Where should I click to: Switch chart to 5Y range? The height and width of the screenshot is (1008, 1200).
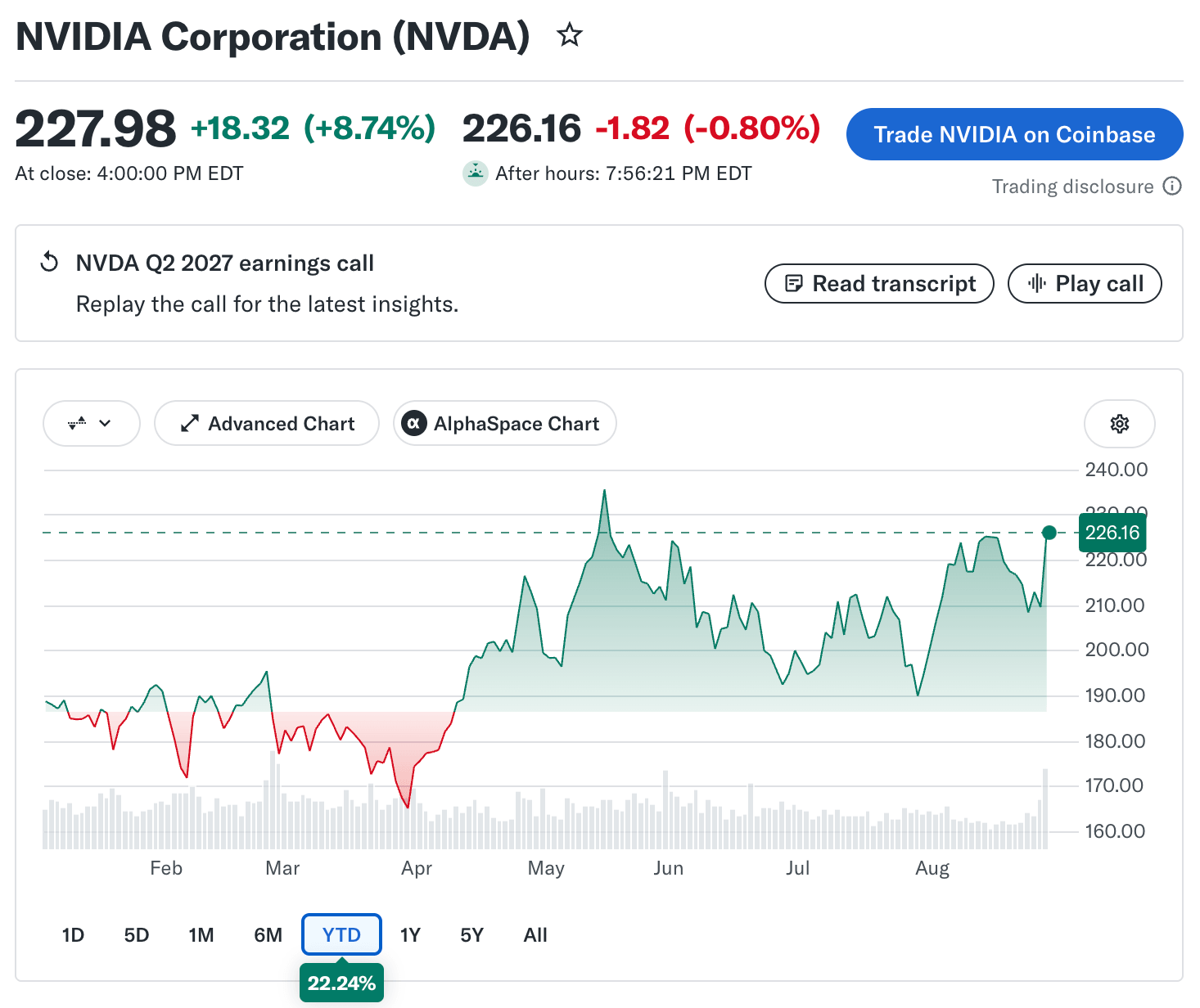(472, 935)
